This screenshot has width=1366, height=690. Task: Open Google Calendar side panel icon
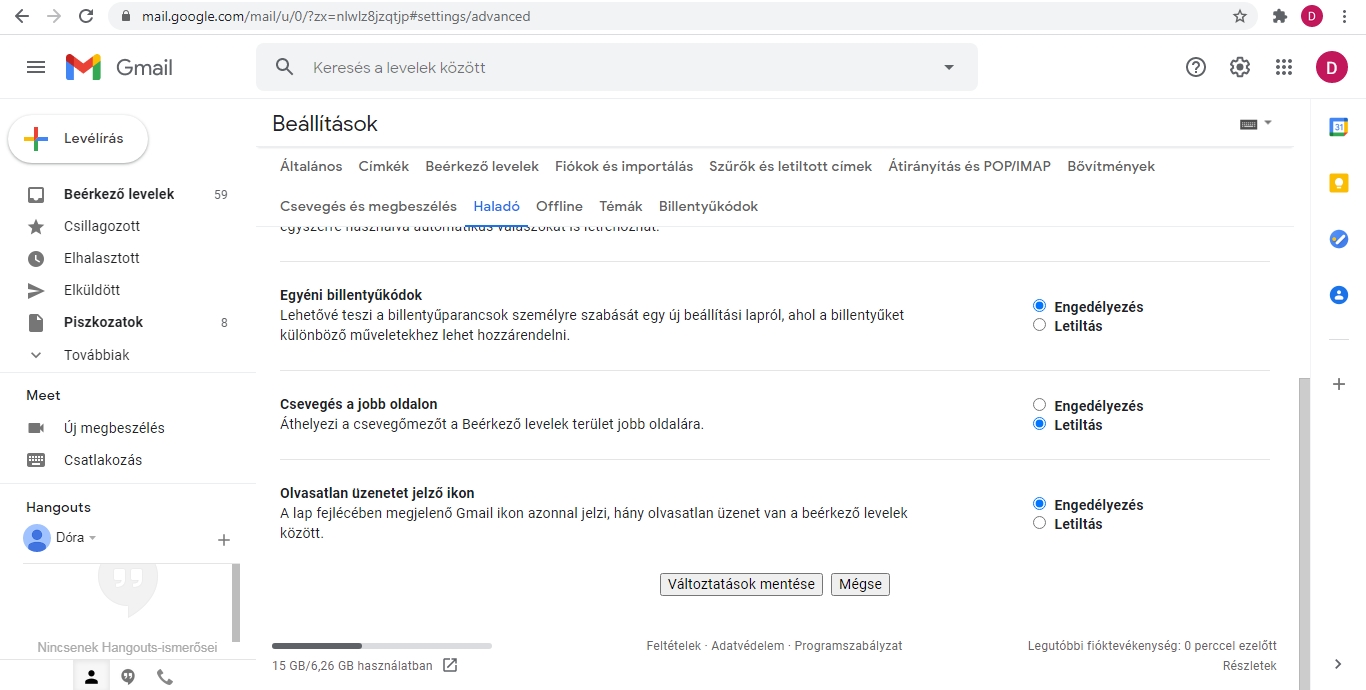click(1338, 127)
